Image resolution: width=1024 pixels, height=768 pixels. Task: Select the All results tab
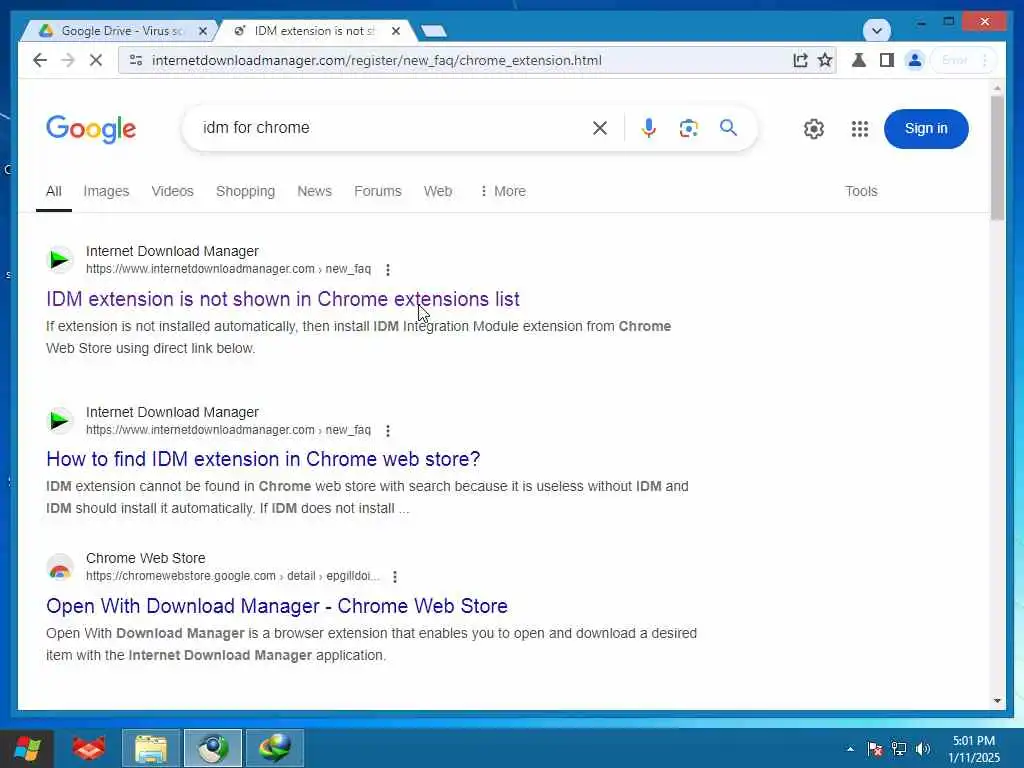pyautogui.click(x=54, y=191)
